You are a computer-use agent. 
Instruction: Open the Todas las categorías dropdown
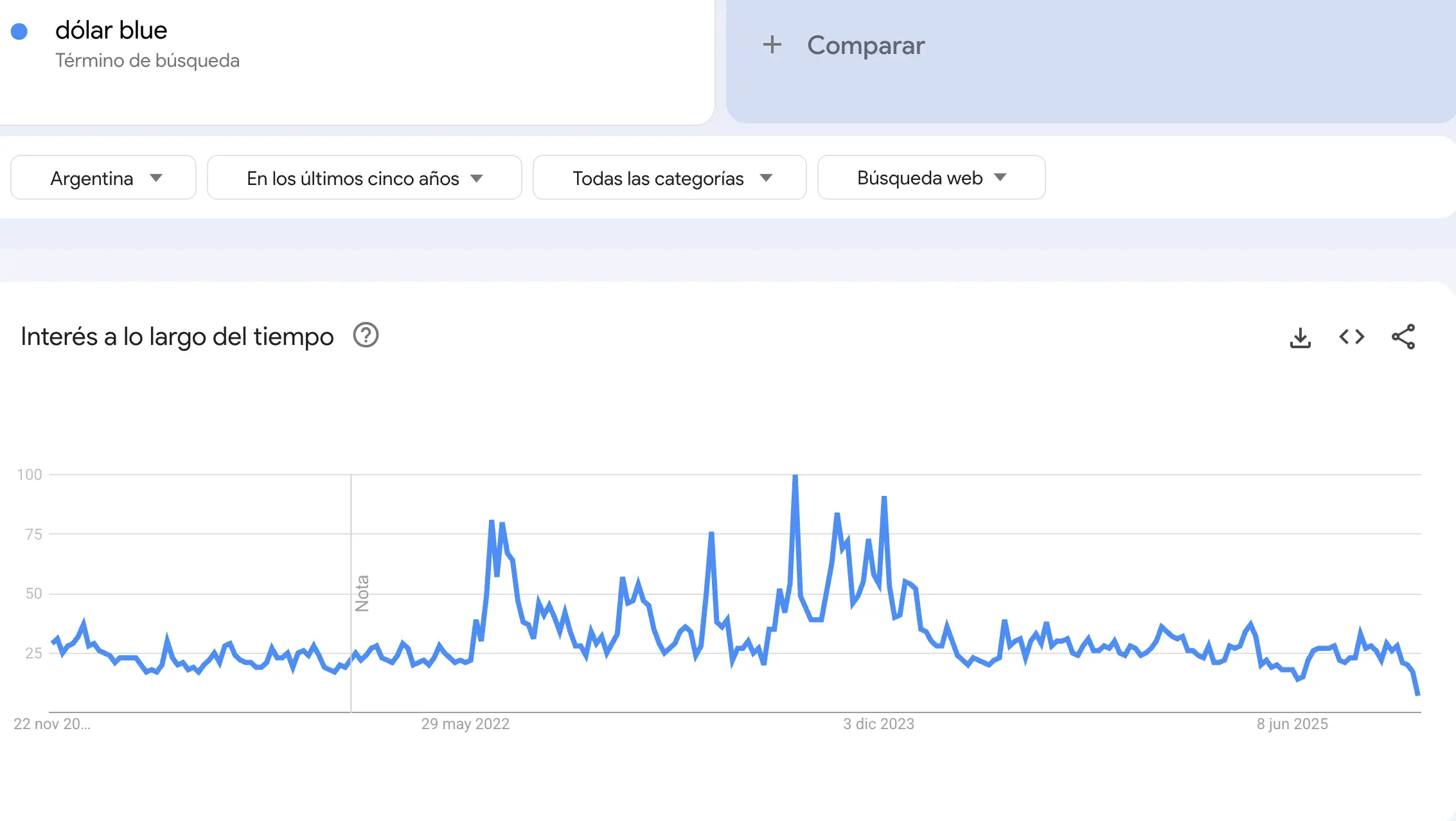(669, 178)
